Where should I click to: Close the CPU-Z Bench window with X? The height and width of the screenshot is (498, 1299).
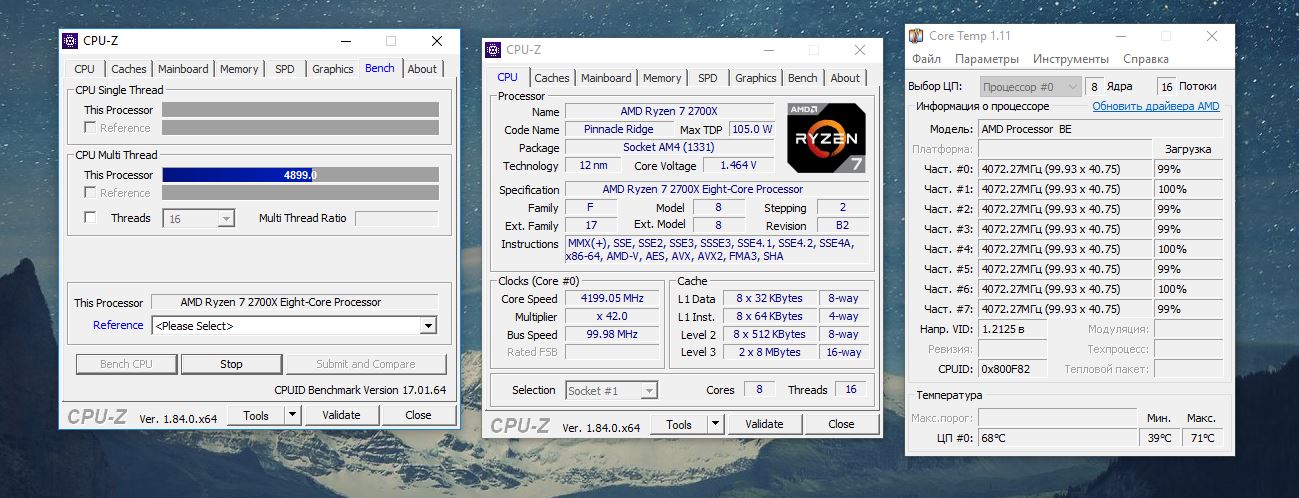tap(437, 41)
